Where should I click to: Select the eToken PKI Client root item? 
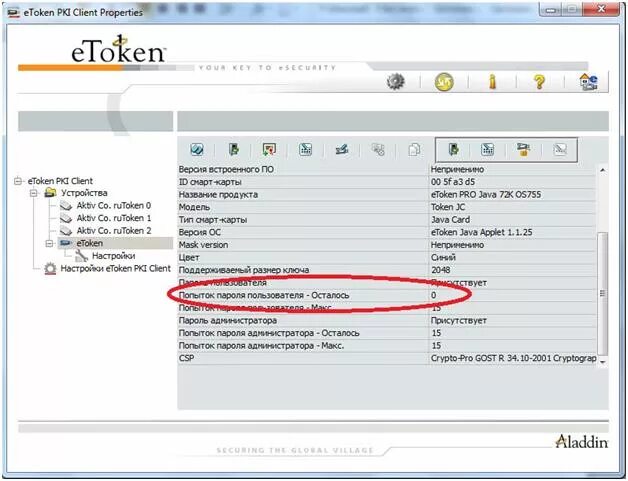[x=60, y=181]
